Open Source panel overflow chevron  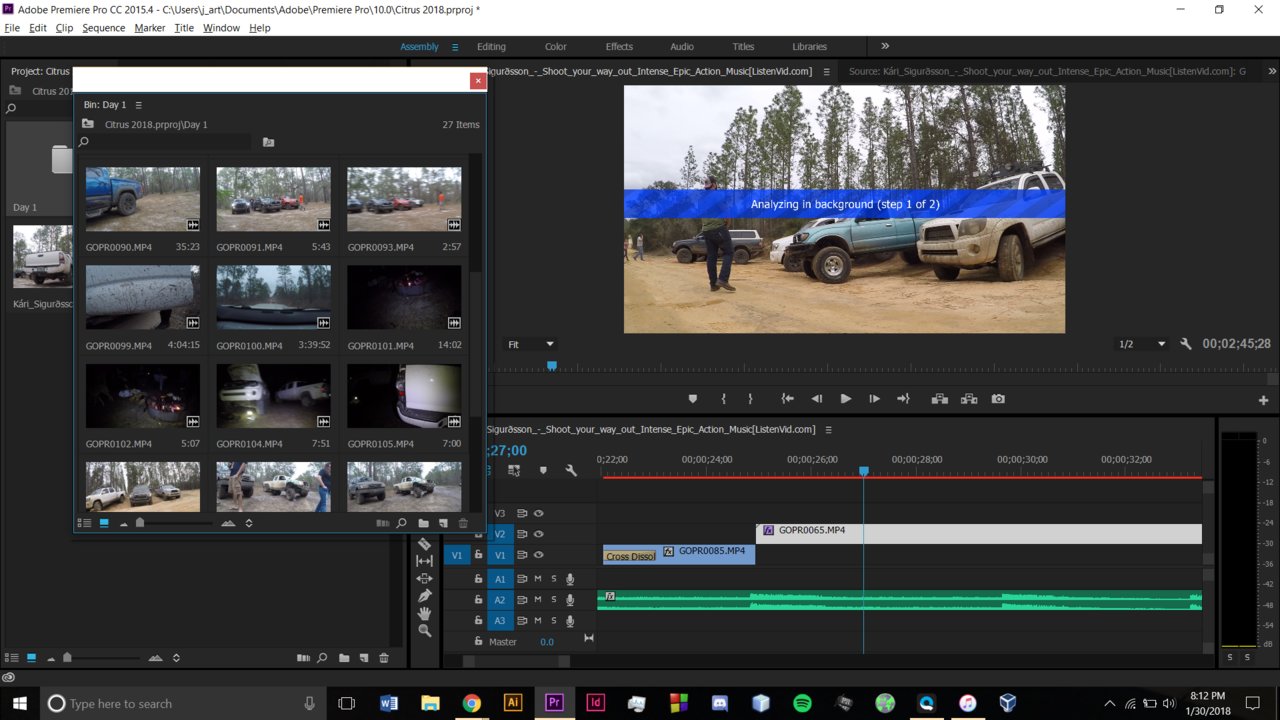click(x=1272, y=71)
